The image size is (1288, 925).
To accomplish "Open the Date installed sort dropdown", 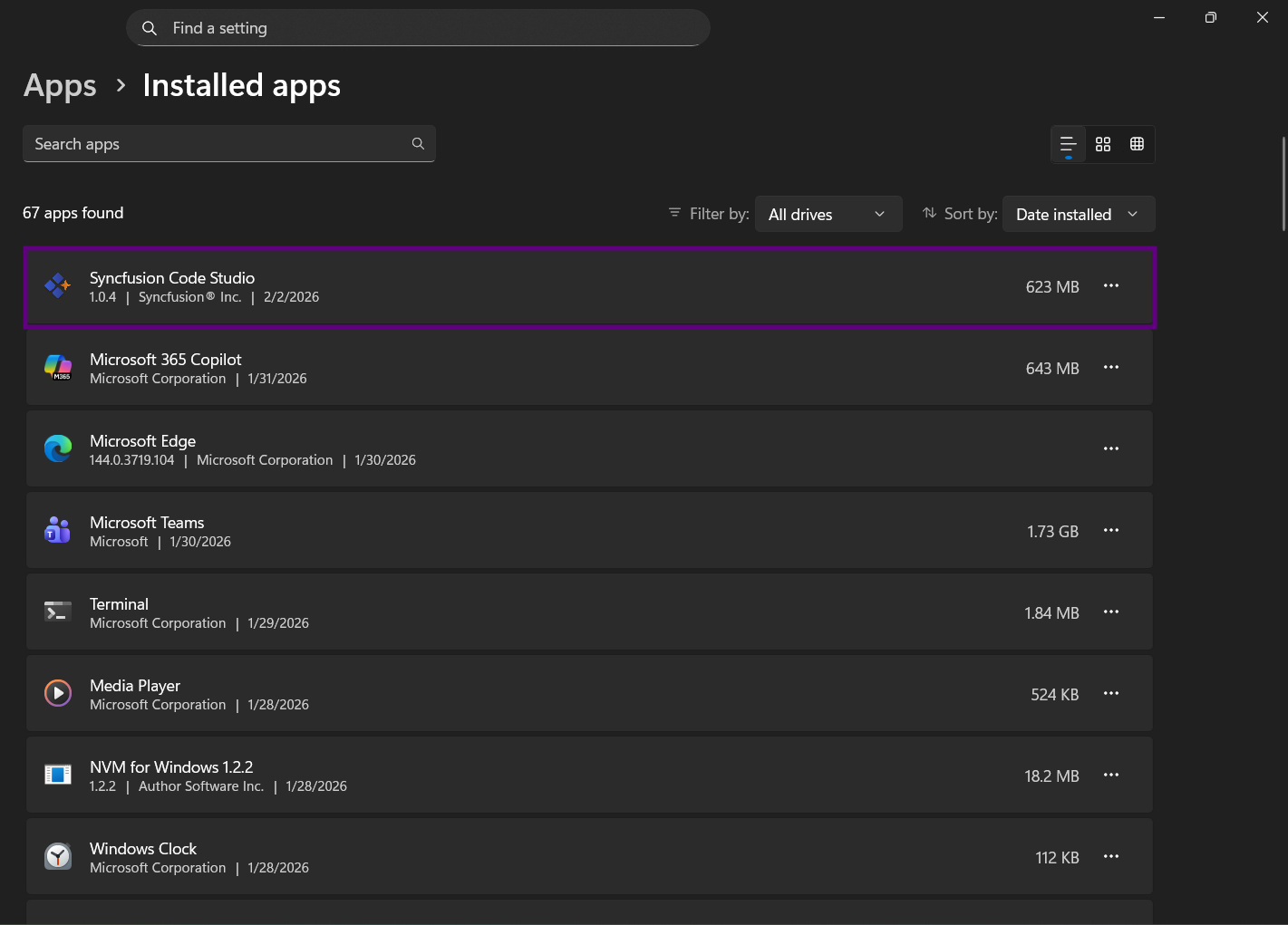I will click(x=1079, y=214).
